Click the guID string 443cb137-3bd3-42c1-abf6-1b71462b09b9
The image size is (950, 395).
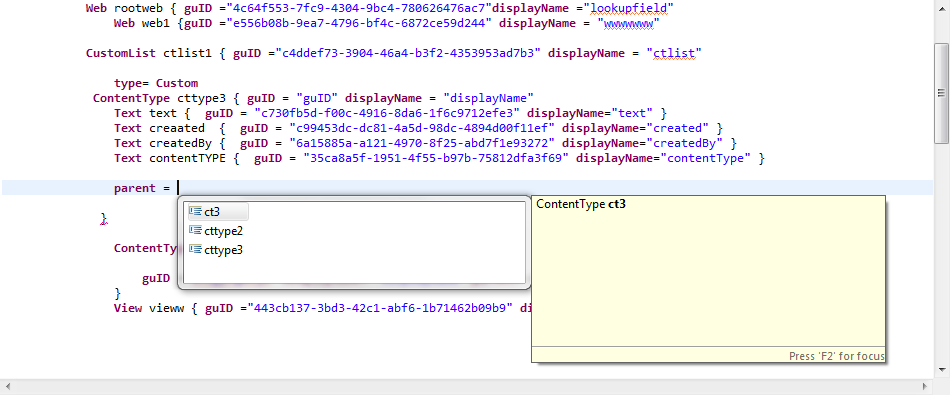tap(379, 308)
